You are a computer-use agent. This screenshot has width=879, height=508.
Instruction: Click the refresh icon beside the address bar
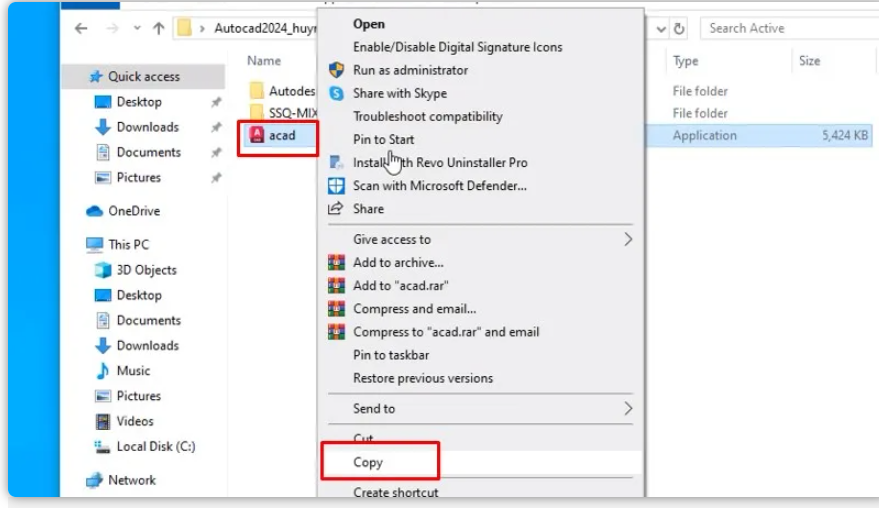(x=680, y=29)
